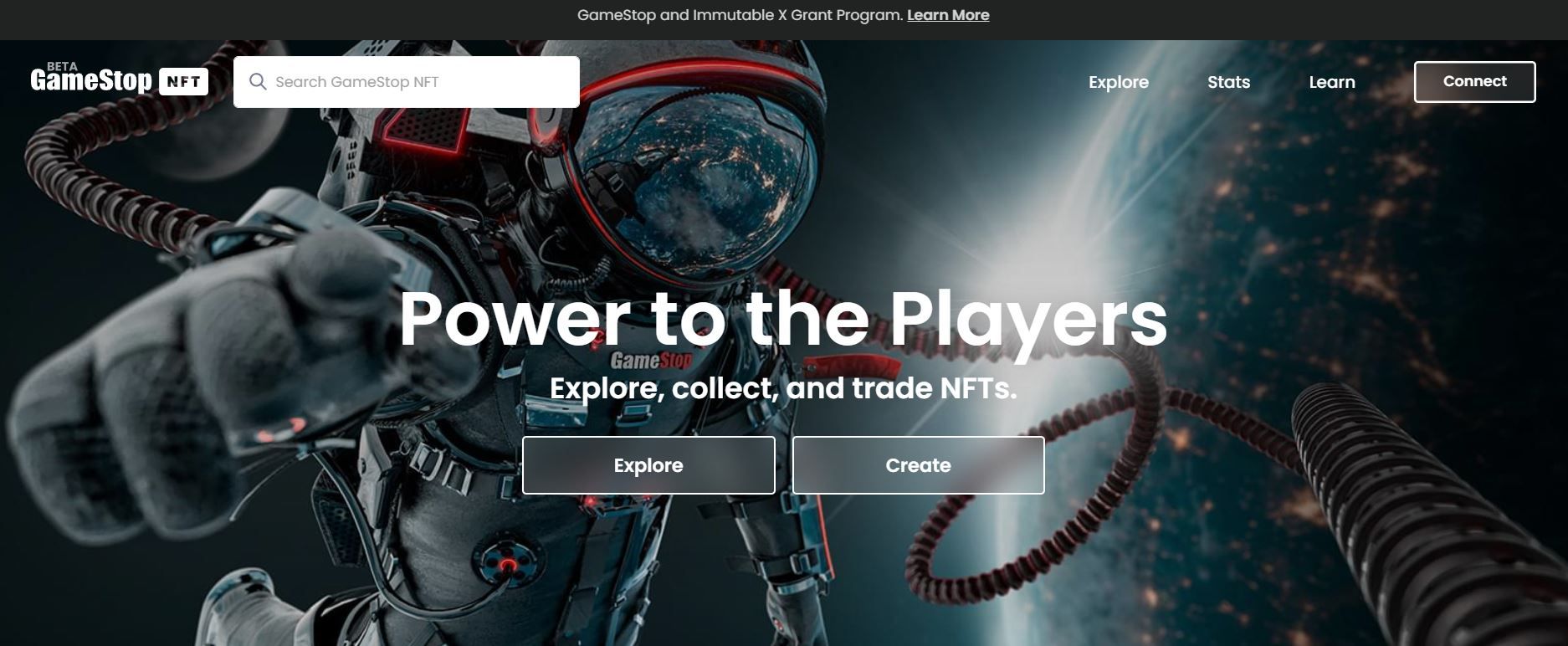Open Explore in the top navigation
The image size is (1568, 646).
tap(1119, 82)
